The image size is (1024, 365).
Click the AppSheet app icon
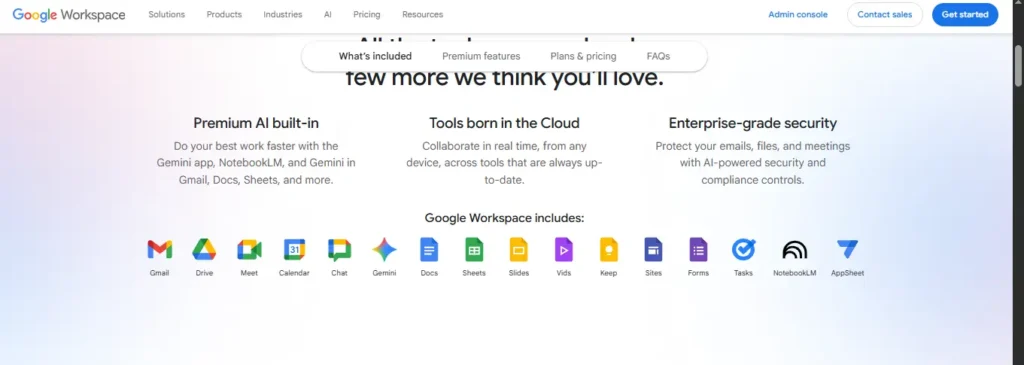[847, 249]
